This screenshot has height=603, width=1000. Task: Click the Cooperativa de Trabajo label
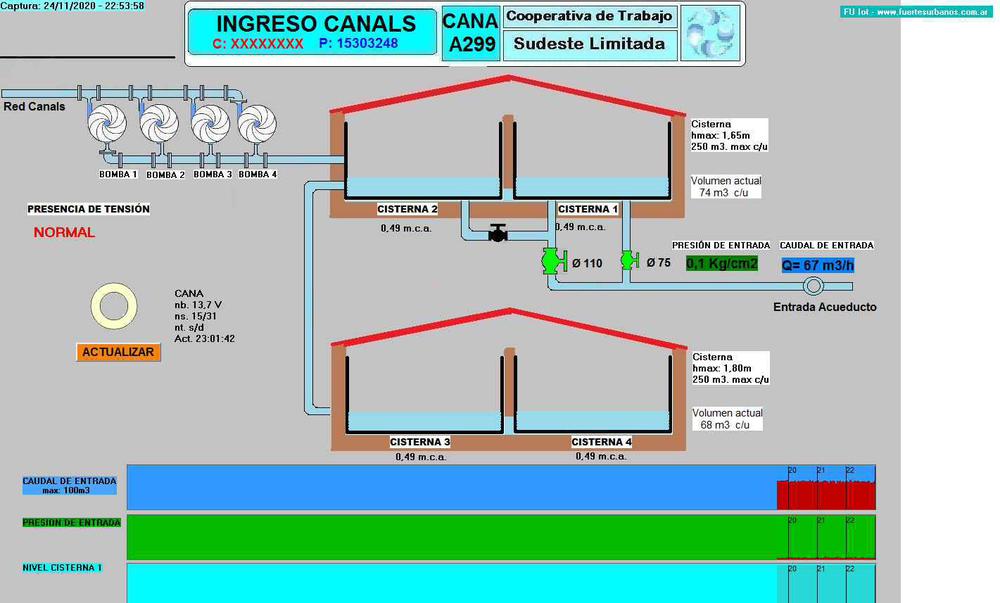[x=589, y=17]
